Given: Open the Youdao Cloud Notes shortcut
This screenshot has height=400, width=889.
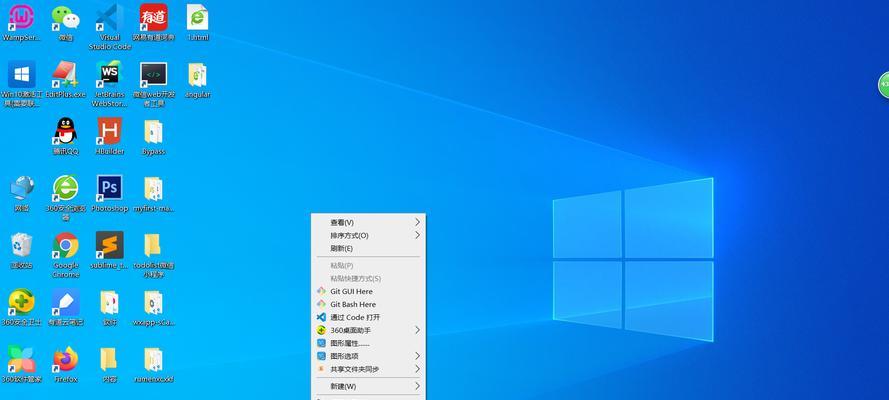Looking at the screenshot, I should (66, 308).
